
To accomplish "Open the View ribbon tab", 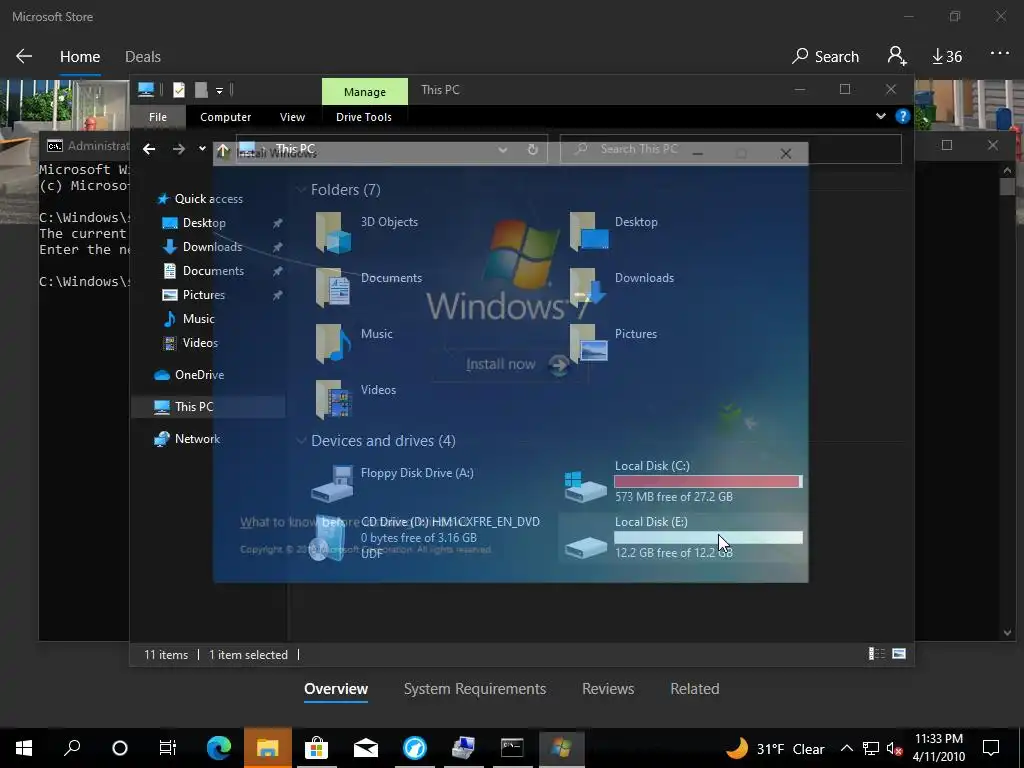I will (x=292, y=117).
